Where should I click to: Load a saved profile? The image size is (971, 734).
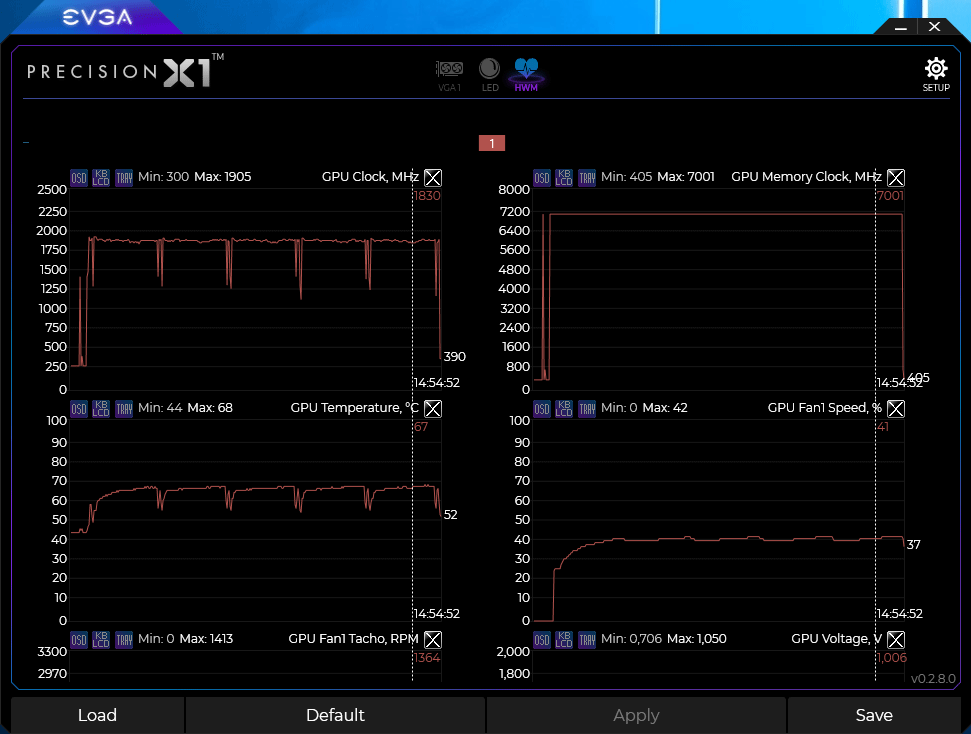point(97,715)
